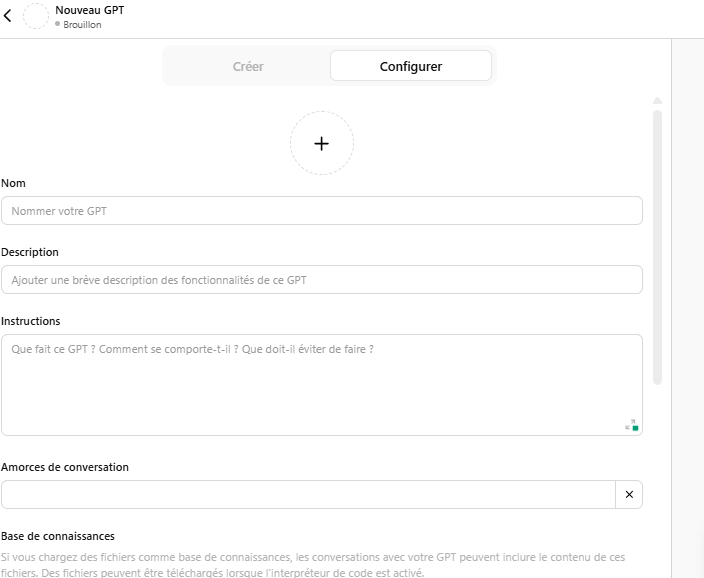This screenshot has height=578, width=704.
Task: Click the Description input field
Action: (x=322, y=280)
